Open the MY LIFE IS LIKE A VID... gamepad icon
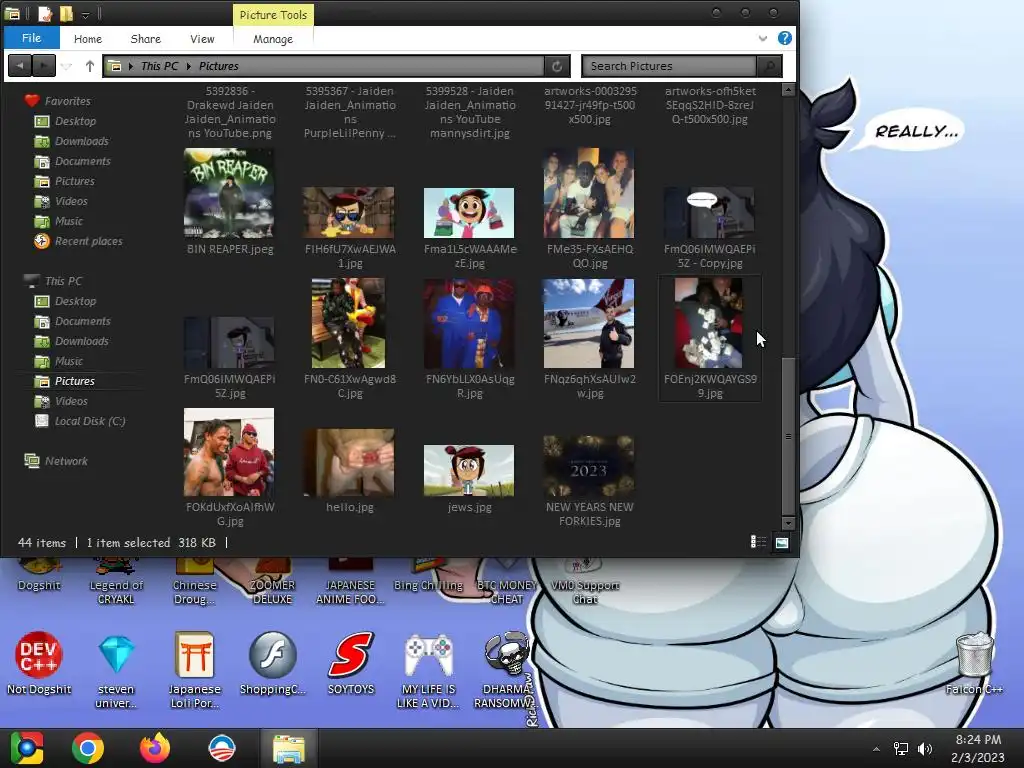Image resolution: width=1024 pixels, height=768 pixels. pos(428,670)
